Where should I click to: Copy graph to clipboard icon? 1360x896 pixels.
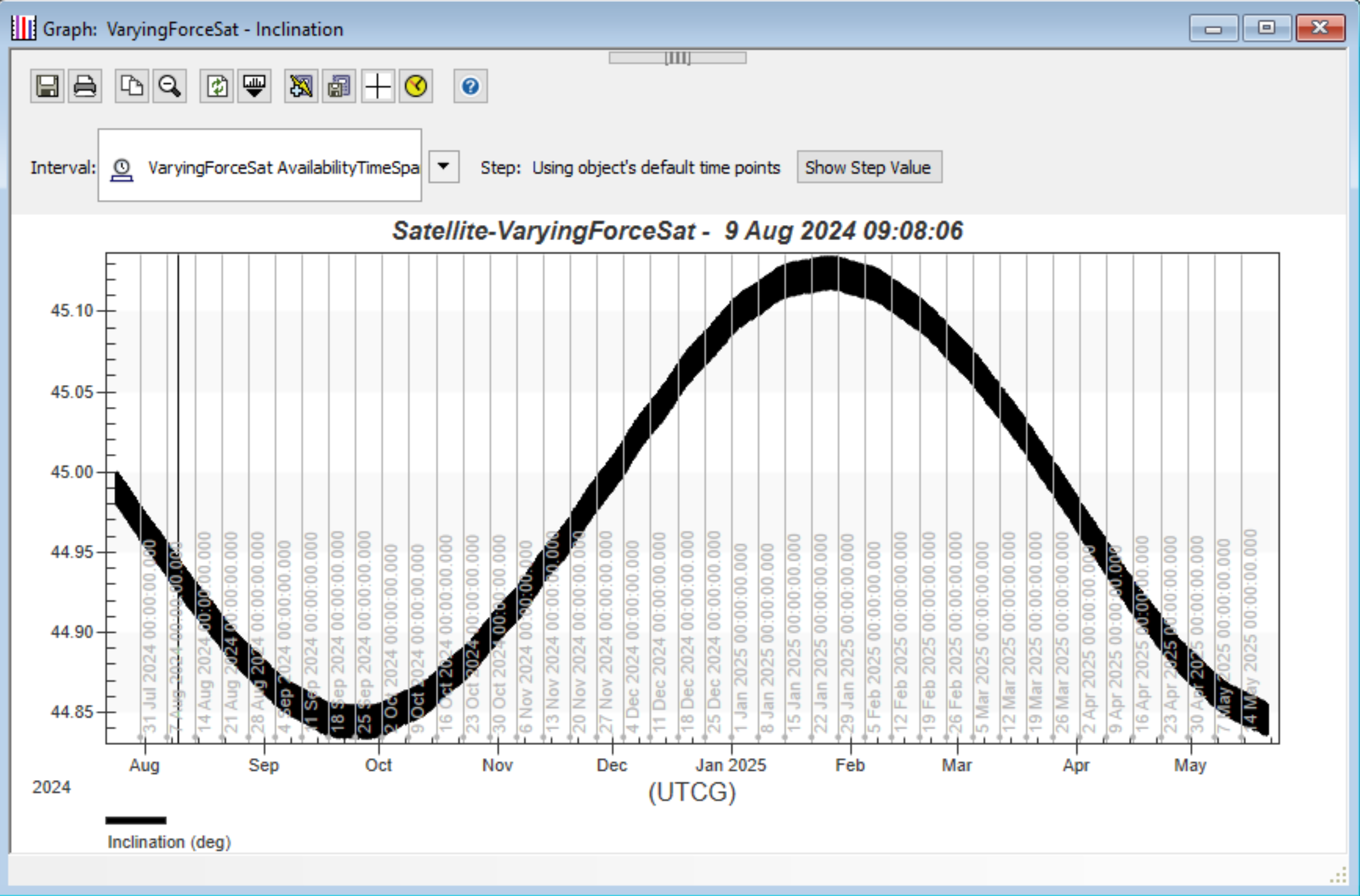(132, 86)
